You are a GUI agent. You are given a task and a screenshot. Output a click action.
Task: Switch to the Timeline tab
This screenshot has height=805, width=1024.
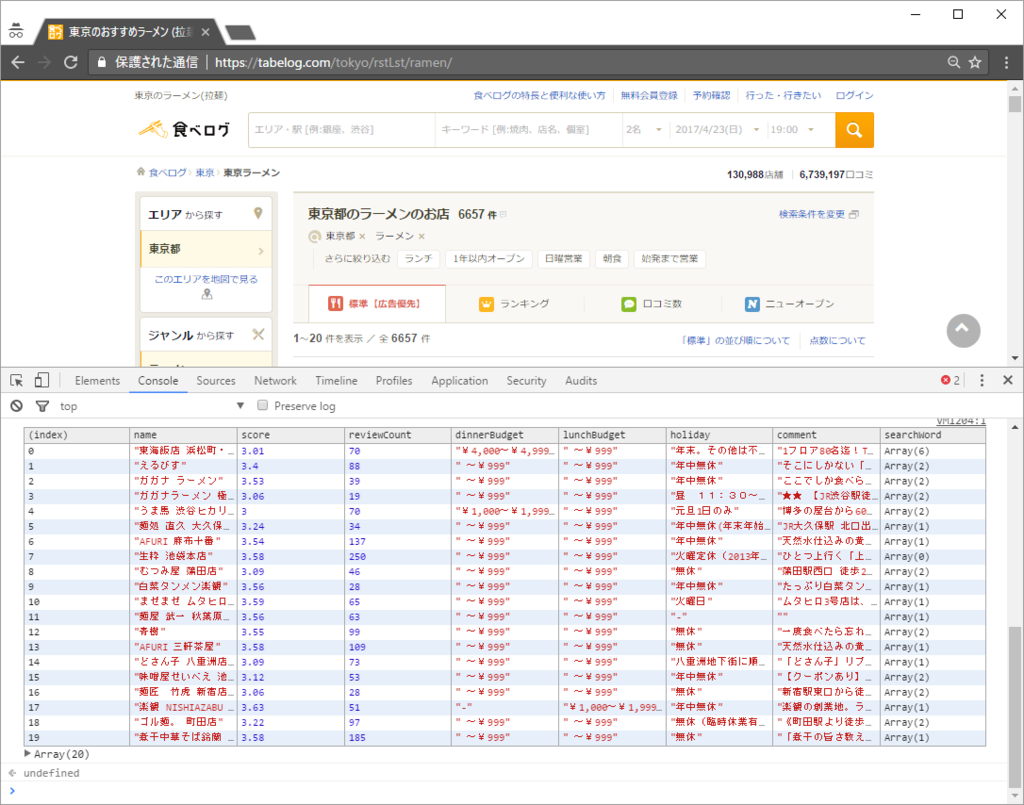(x=336, y=381)
